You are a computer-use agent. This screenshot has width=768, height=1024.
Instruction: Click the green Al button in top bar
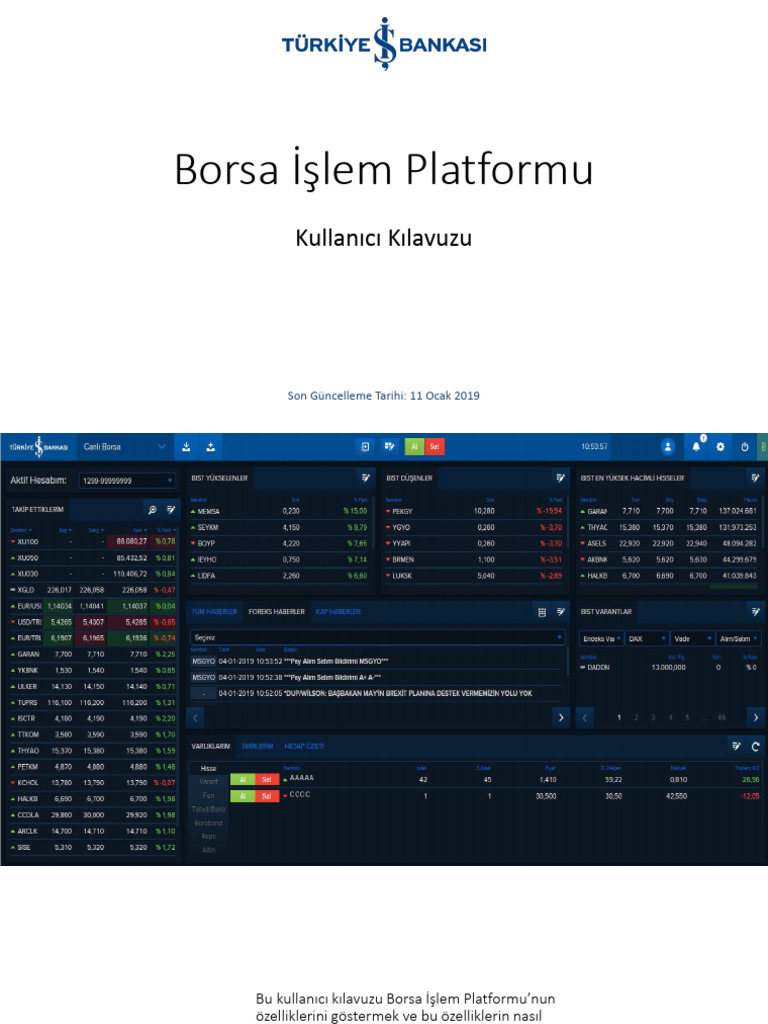coord(414,447)
